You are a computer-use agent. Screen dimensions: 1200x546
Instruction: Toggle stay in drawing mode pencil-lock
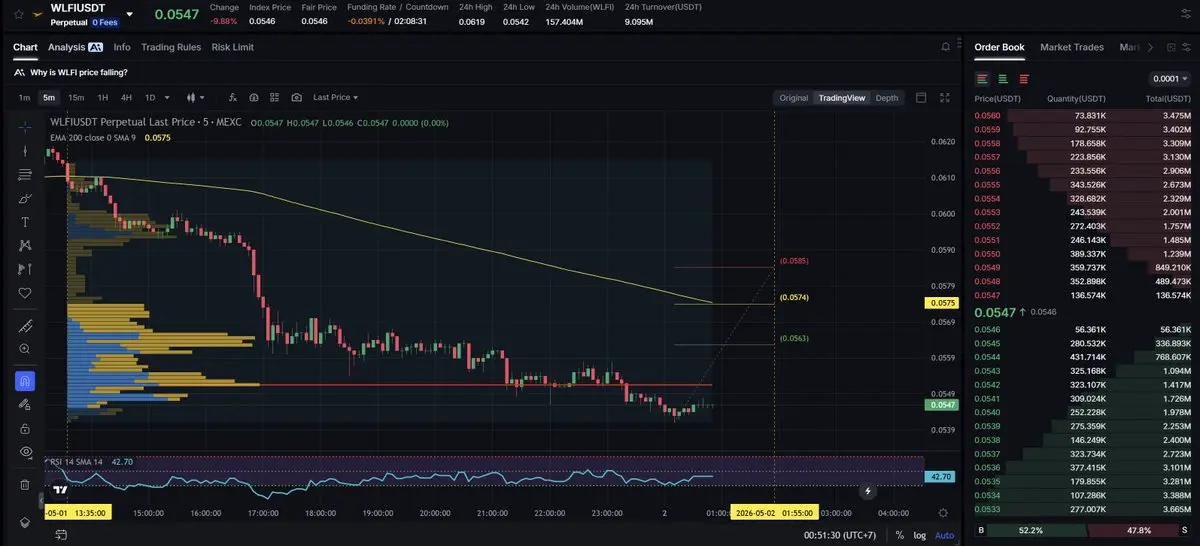[x=25, y=404]
